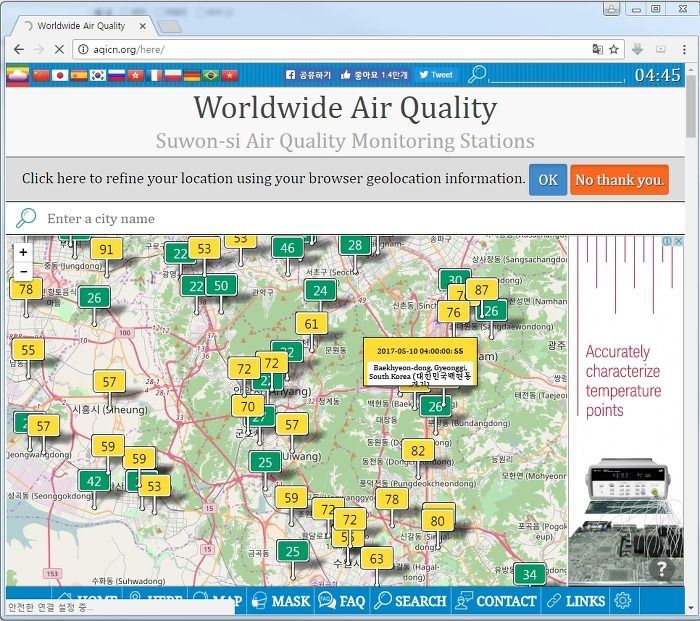This screenshot has height=621, width=700.
Task: Open the station marker showing AQI 61
Action: [x=311, y=324]
